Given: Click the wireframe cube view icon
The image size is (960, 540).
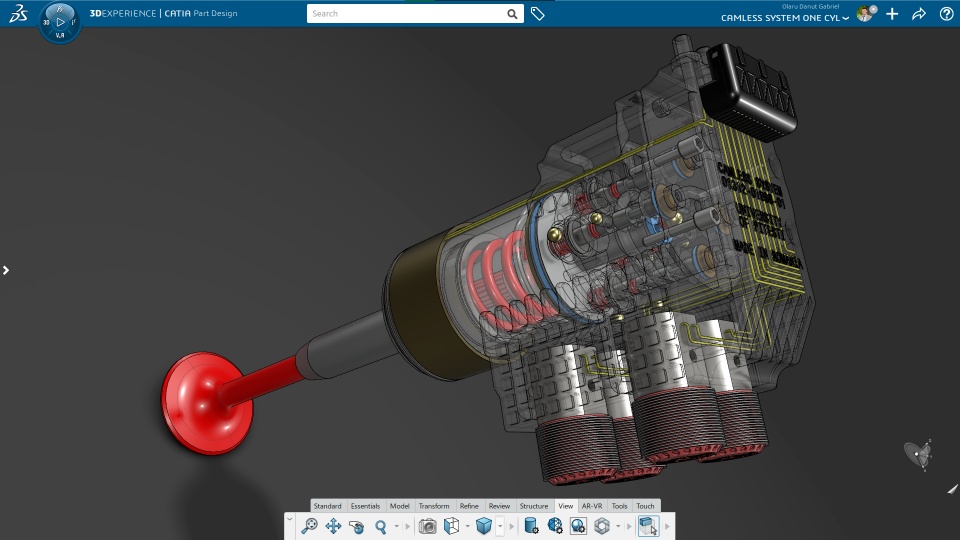Looking at the screenshot, I should tap(451, 526).
